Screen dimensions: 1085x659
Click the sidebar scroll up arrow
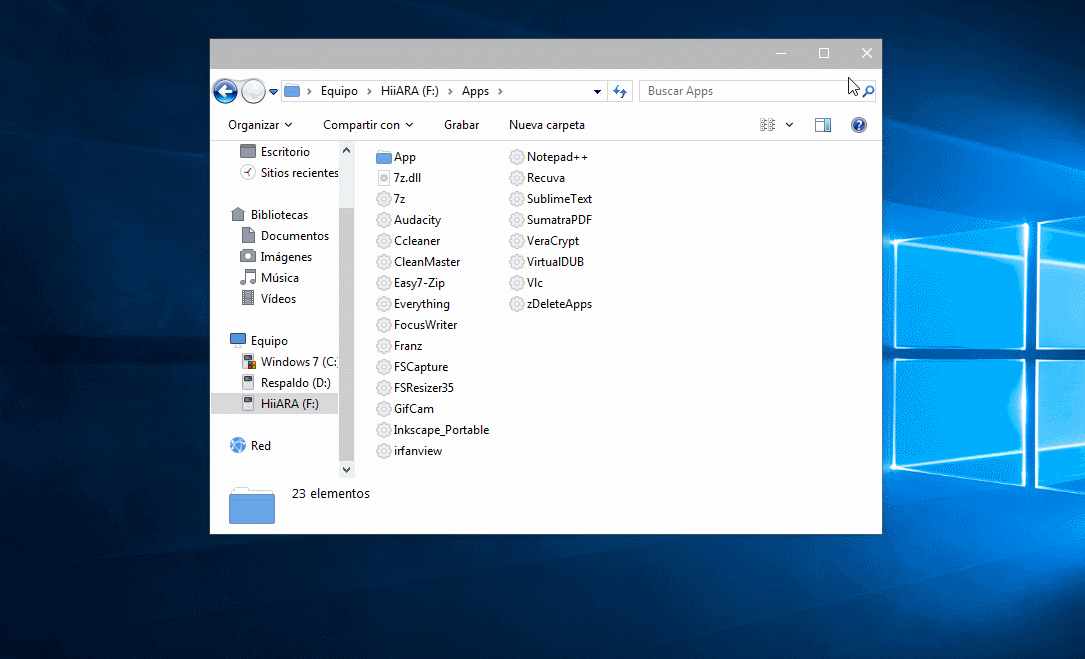347,150
